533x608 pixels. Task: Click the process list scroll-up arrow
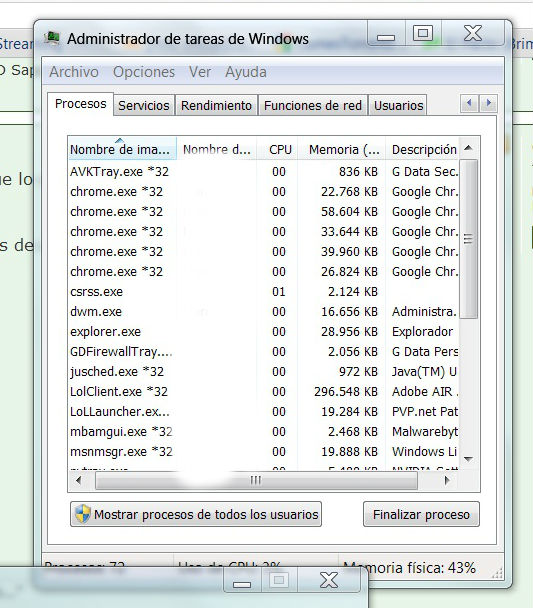pyautogui.click(x=468, y=148)
